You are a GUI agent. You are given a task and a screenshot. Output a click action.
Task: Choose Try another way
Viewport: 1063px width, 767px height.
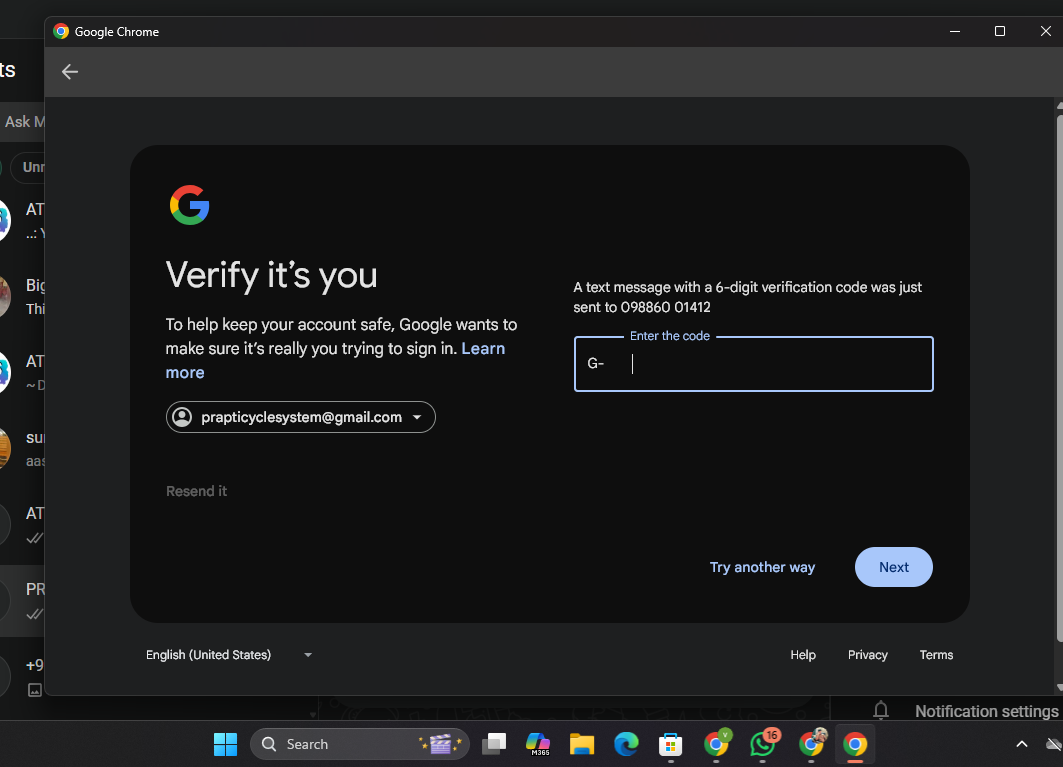tap(762, 567)
